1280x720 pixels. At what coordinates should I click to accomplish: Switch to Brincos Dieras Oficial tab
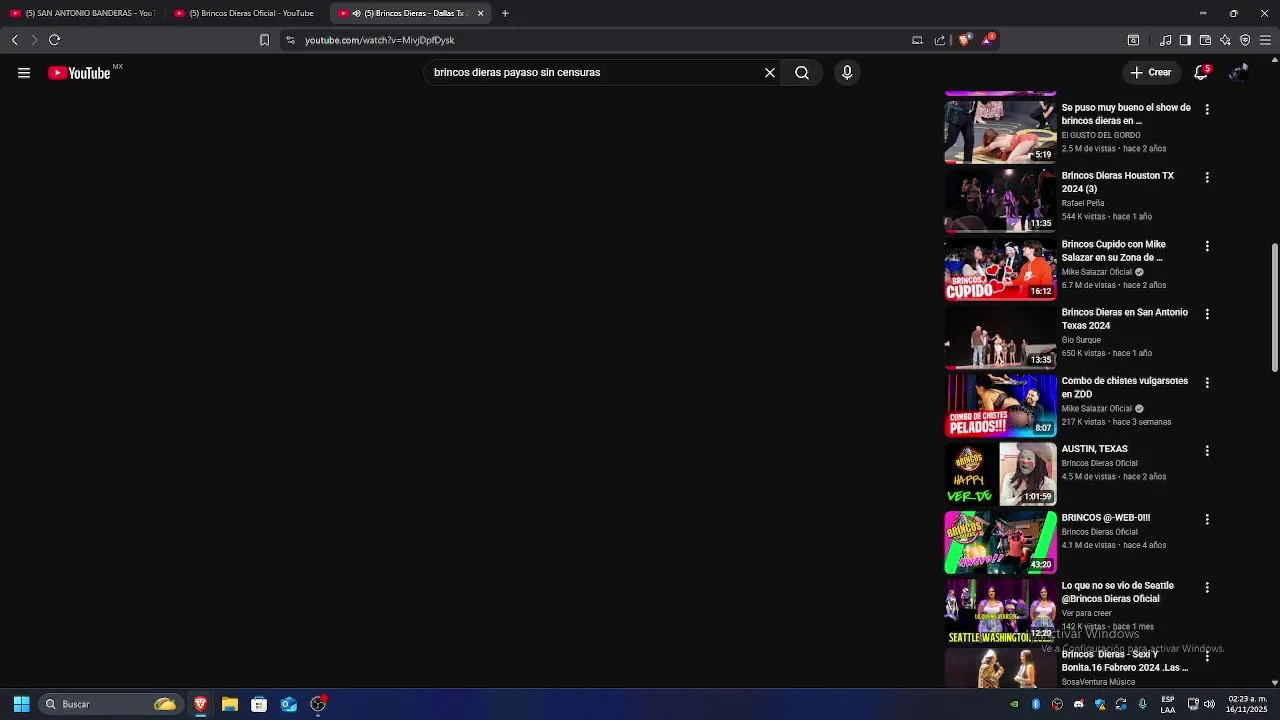coord(246,13)
